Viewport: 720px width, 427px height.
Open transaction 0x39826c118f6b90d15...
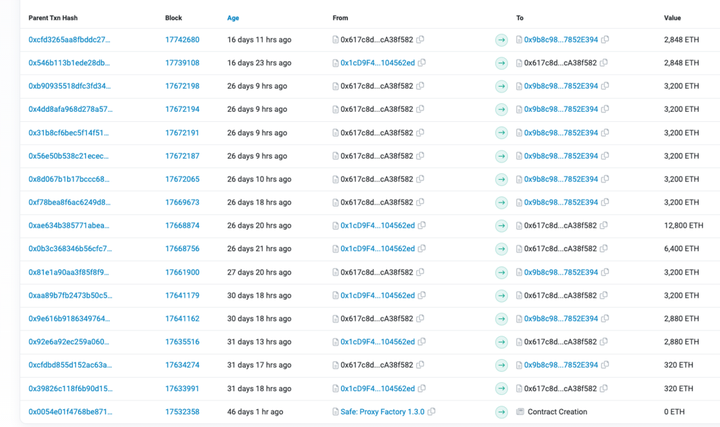click(70, 388)
